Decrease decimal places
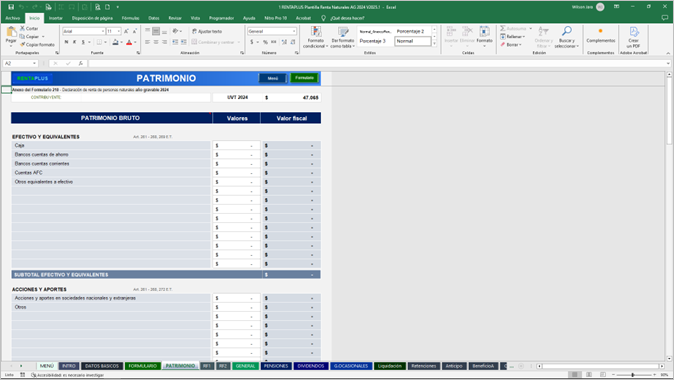The width and height of the screenshot is (674, 380). pyautogui.click(x=293, y=42)
